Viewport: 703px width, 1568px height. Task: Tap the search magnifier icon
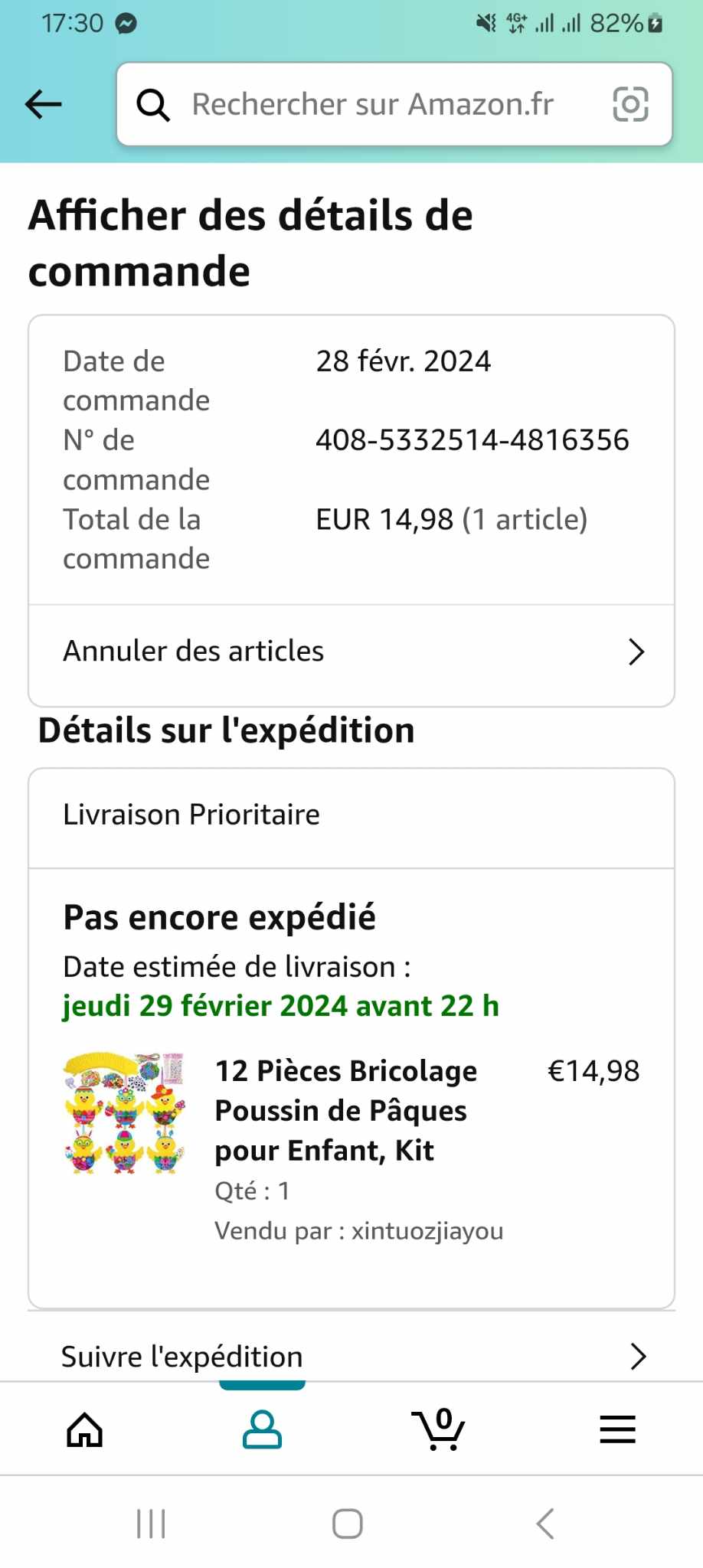pyautogui.click(x=152, y=105)
